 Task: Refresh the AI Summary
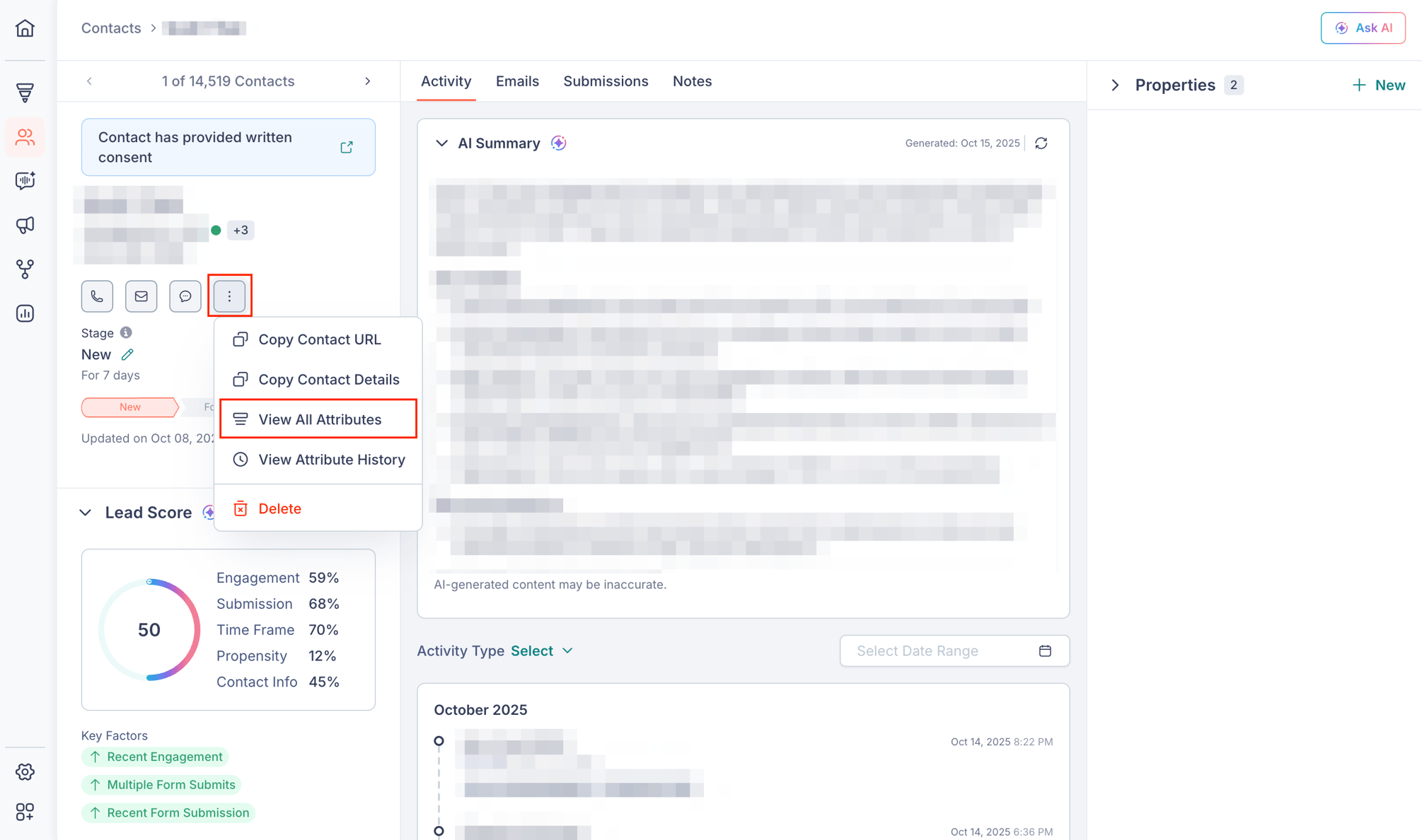[x=1041, y=143]
